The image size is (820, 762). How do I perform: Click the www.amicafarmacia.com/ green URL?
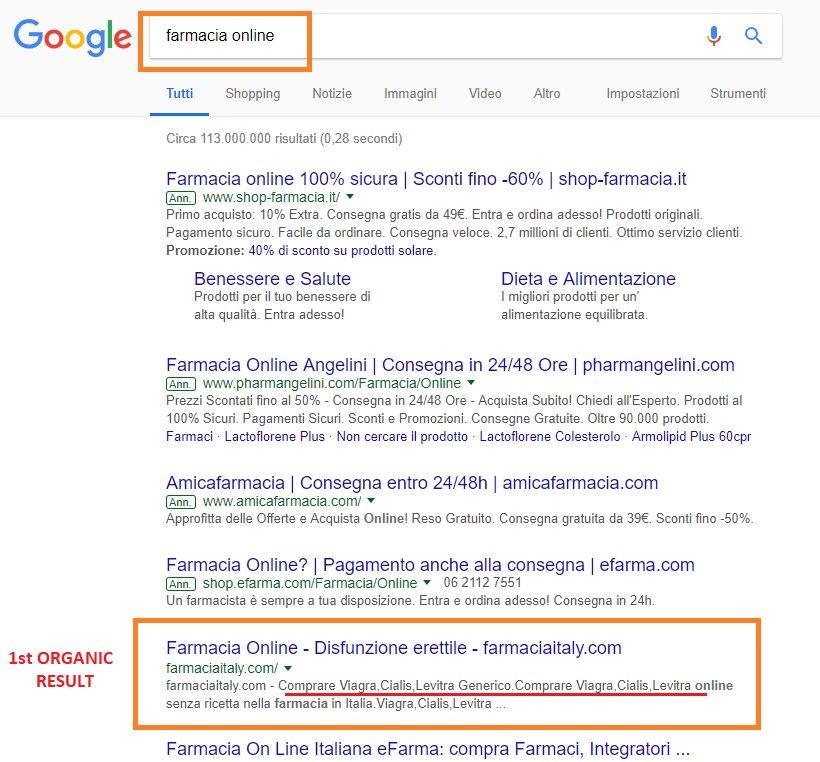pyautogui.click(x=282, y=501)
